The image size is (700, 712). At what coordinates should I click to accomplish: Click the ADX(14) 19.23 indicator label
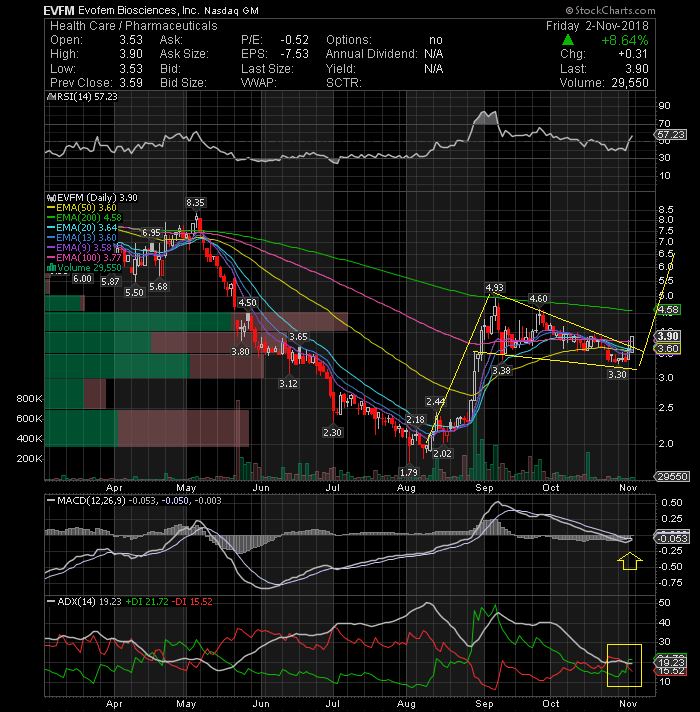pyautogui.click(x=84, y=602)
